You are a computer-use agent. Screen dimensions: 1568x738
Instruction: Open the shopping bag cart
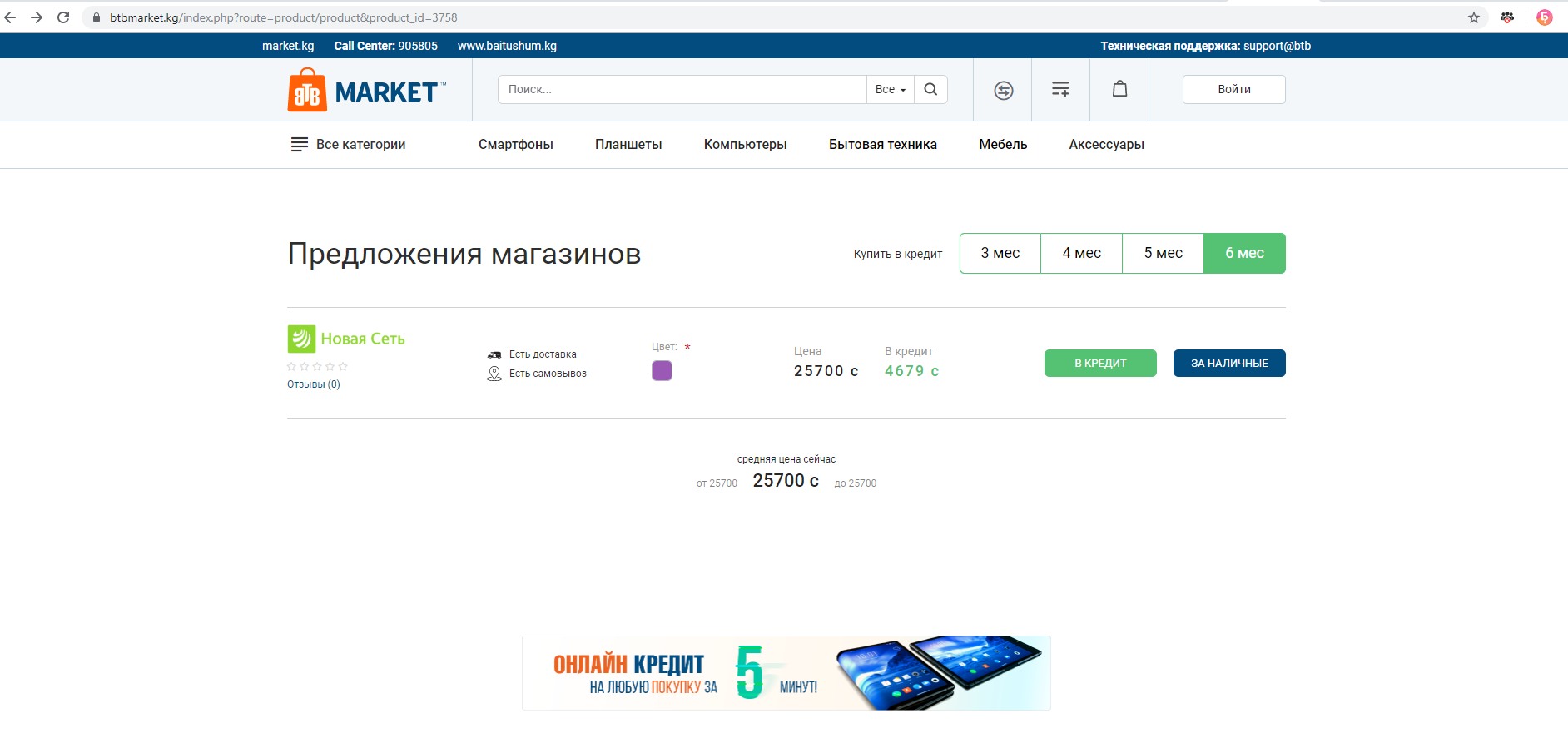pyautogui.click(x=1119, y=89)
